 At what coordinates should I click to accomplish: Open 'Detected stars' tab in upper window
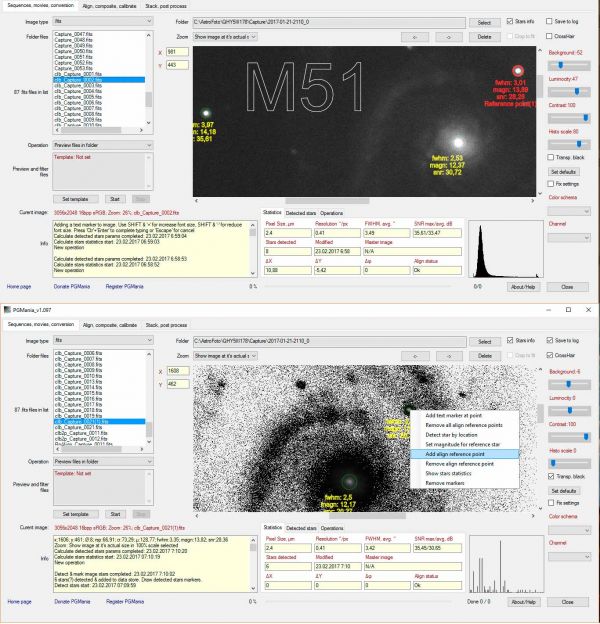[x=301, y=213]
